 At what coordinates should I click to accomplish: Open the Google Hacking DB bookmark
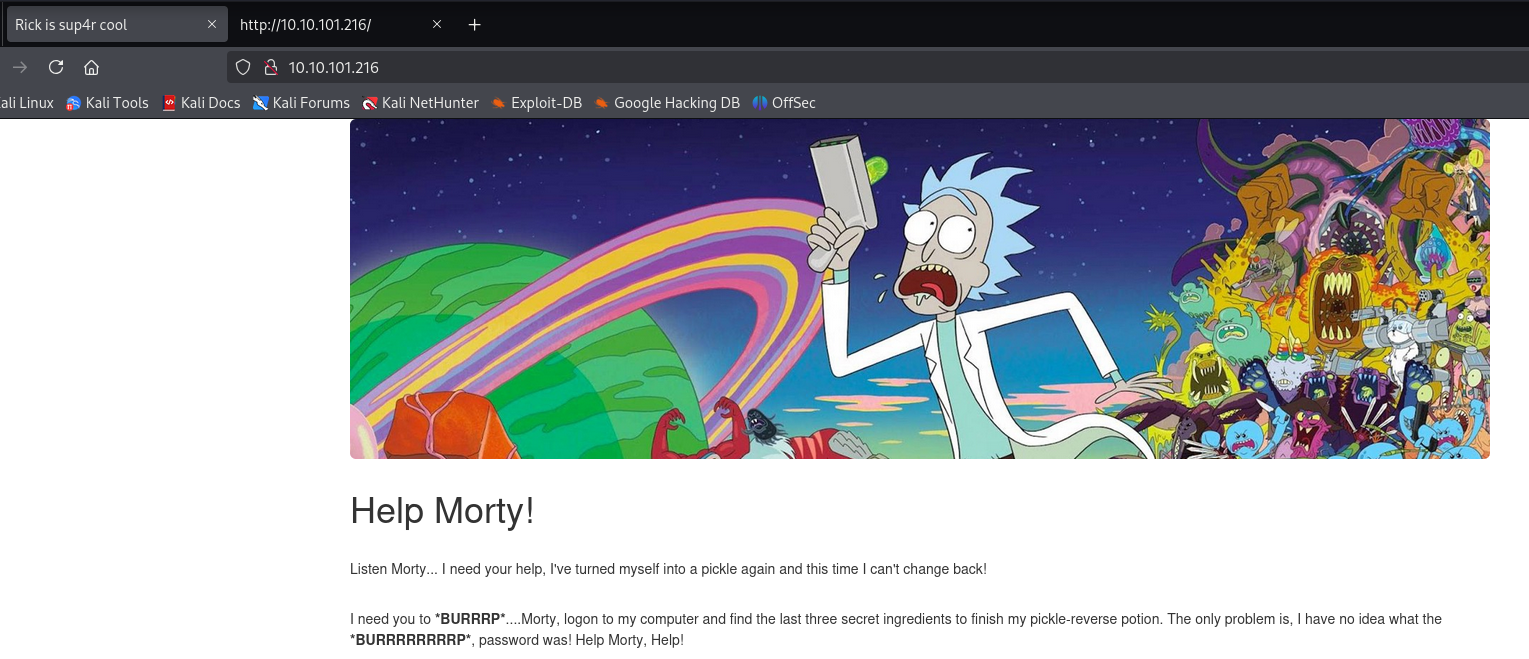pos(667,103)
